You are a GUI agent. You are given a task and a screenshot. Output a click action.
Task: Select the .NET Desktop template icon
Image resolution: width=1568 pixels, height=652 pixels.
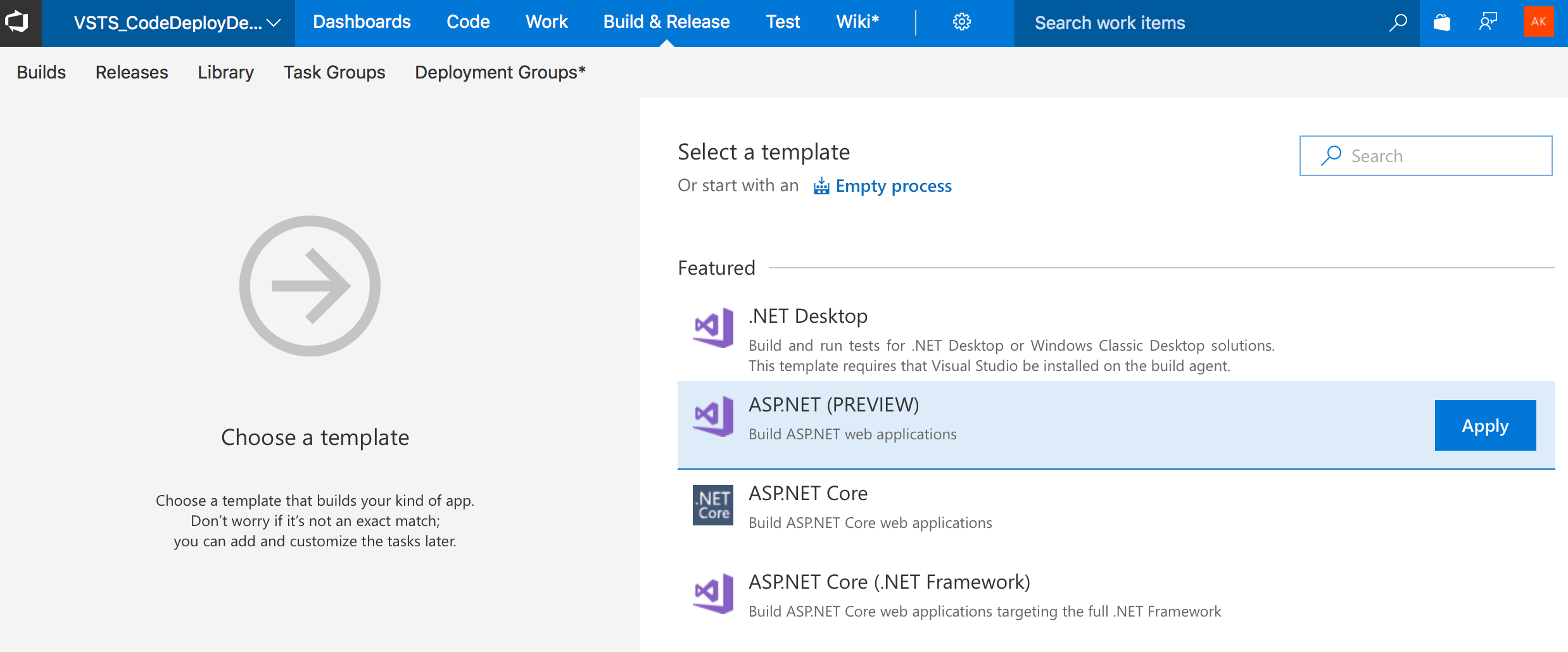(x=713, y=327)
